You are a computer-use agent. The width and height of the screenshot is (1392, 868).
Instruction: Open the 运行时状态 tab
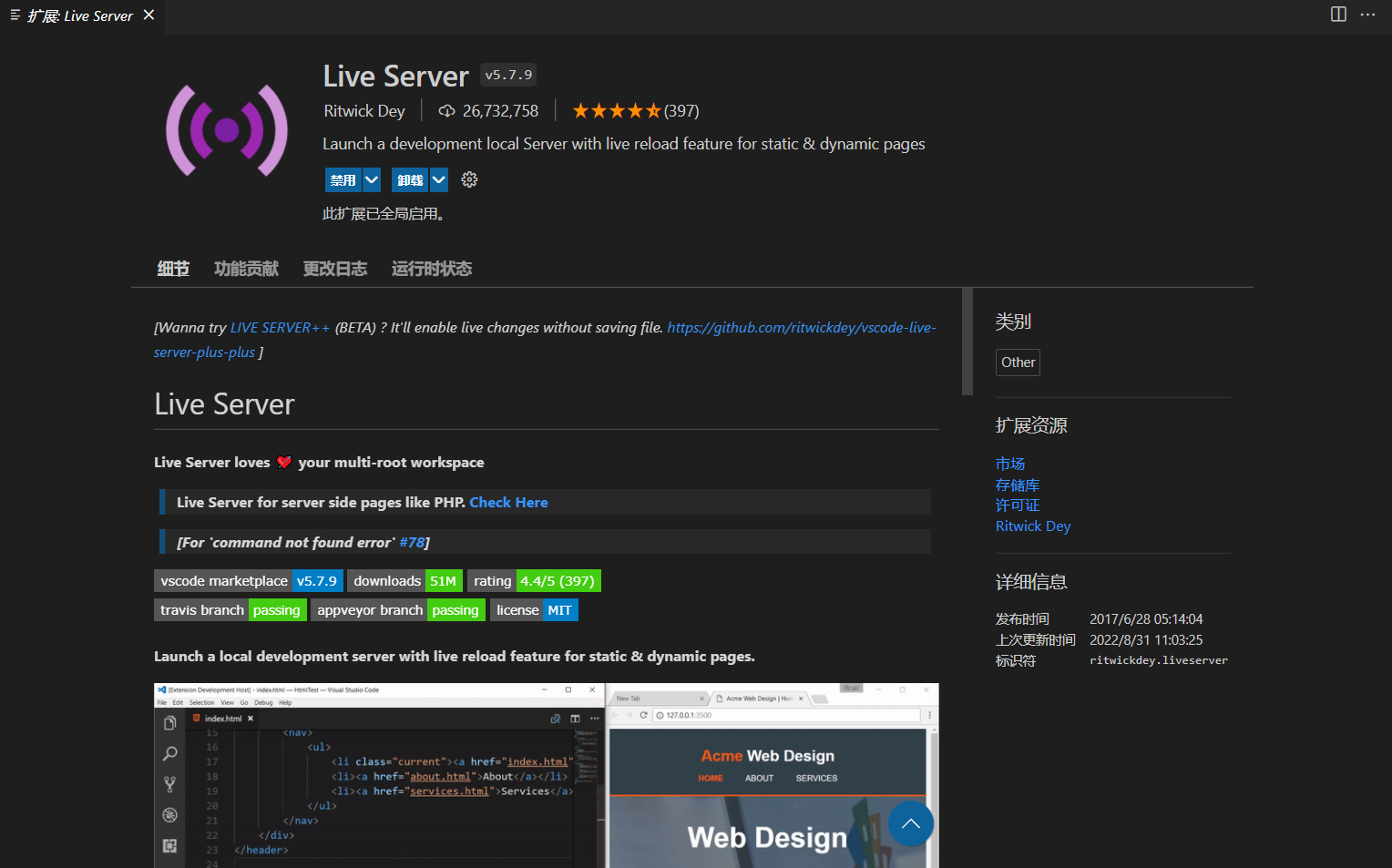point(432,269)
